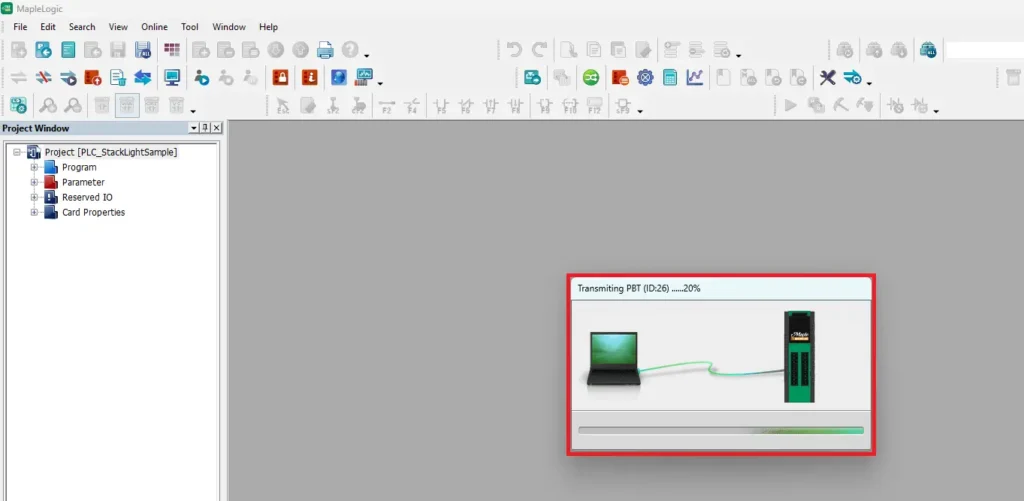Viewport: 1024px width, 501px height.
Task: Click the line chart trend icon
Action: tap(695, 78)
